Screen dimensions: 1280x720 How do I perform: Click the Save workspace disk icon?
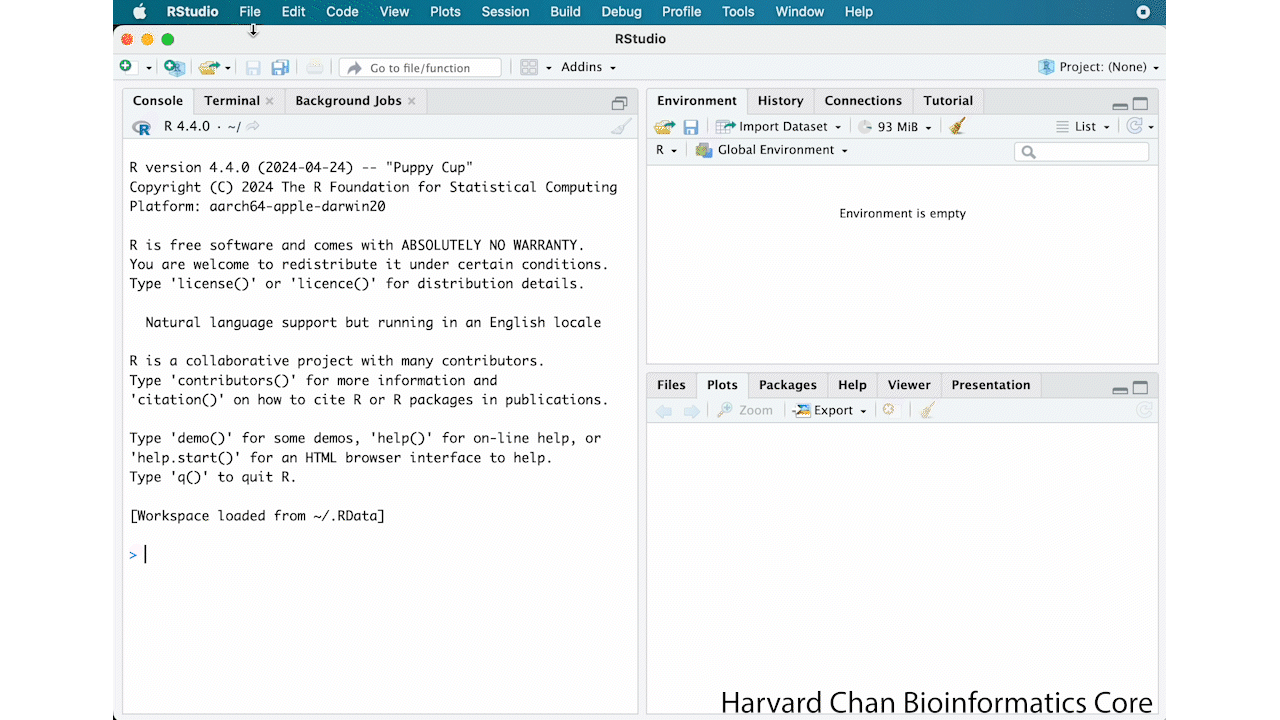coord(691,127)
